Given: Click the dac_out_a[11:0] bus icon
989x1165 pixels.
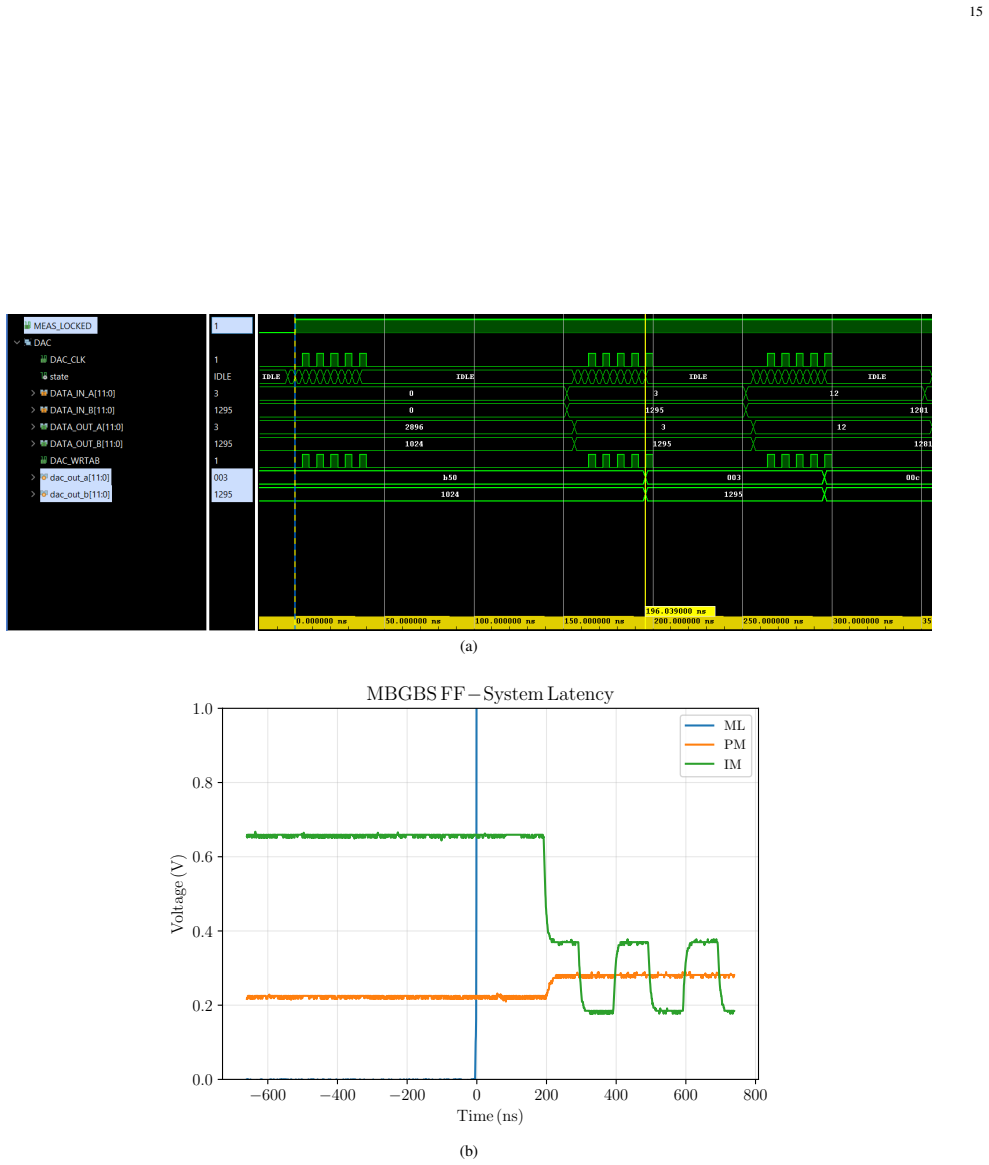Looking at the screenshot, I should coord(44,478).
